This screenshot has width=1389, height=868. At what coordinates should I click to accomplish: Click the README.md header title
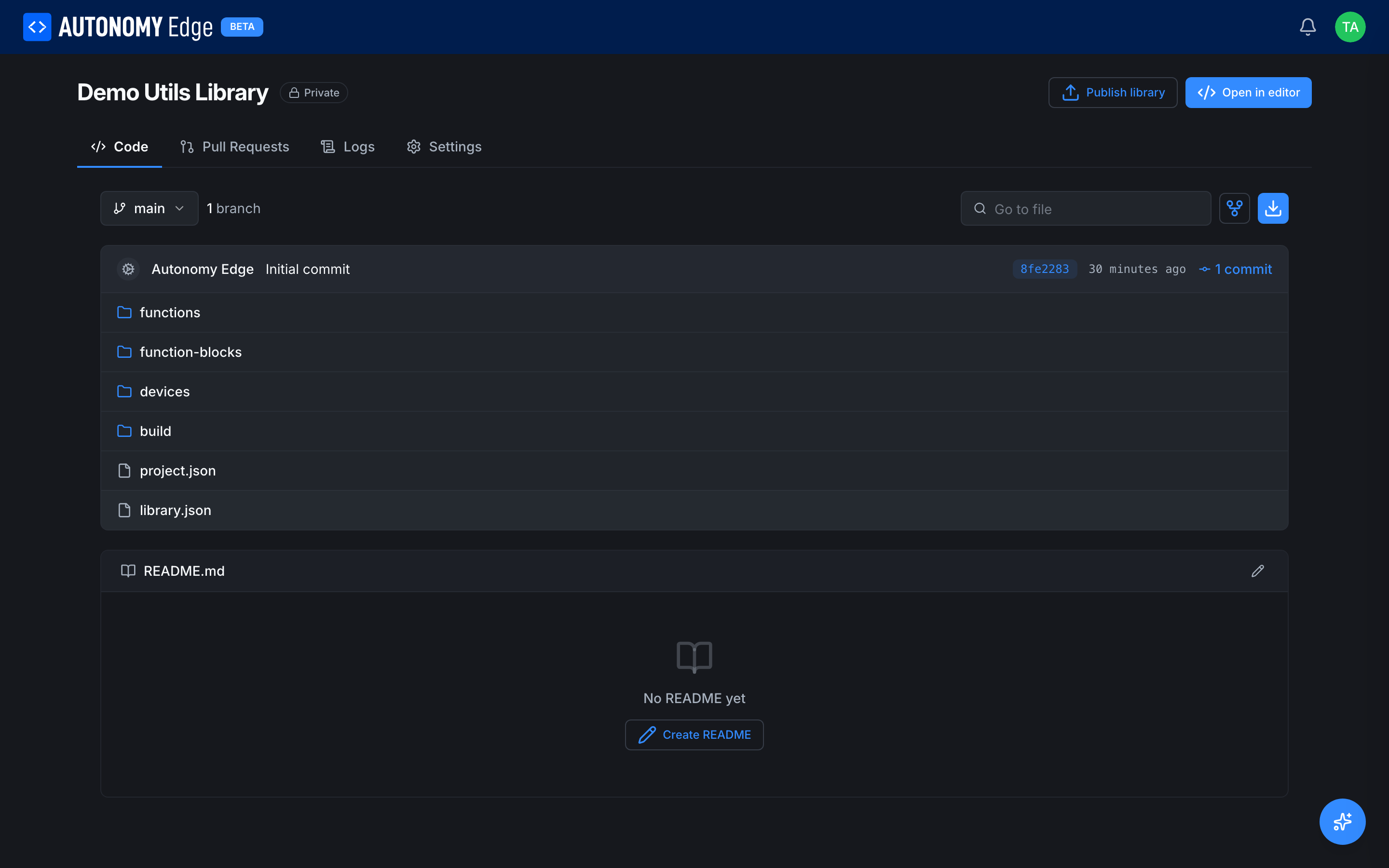click(184, 571)
